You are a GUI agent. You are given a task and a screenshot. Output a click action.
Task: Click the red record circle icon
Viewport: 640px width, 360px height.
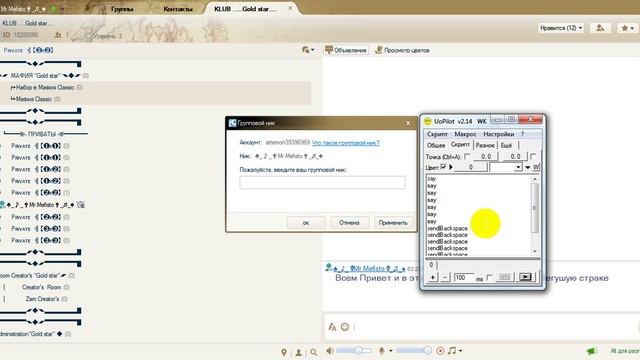tap(440, 351)
